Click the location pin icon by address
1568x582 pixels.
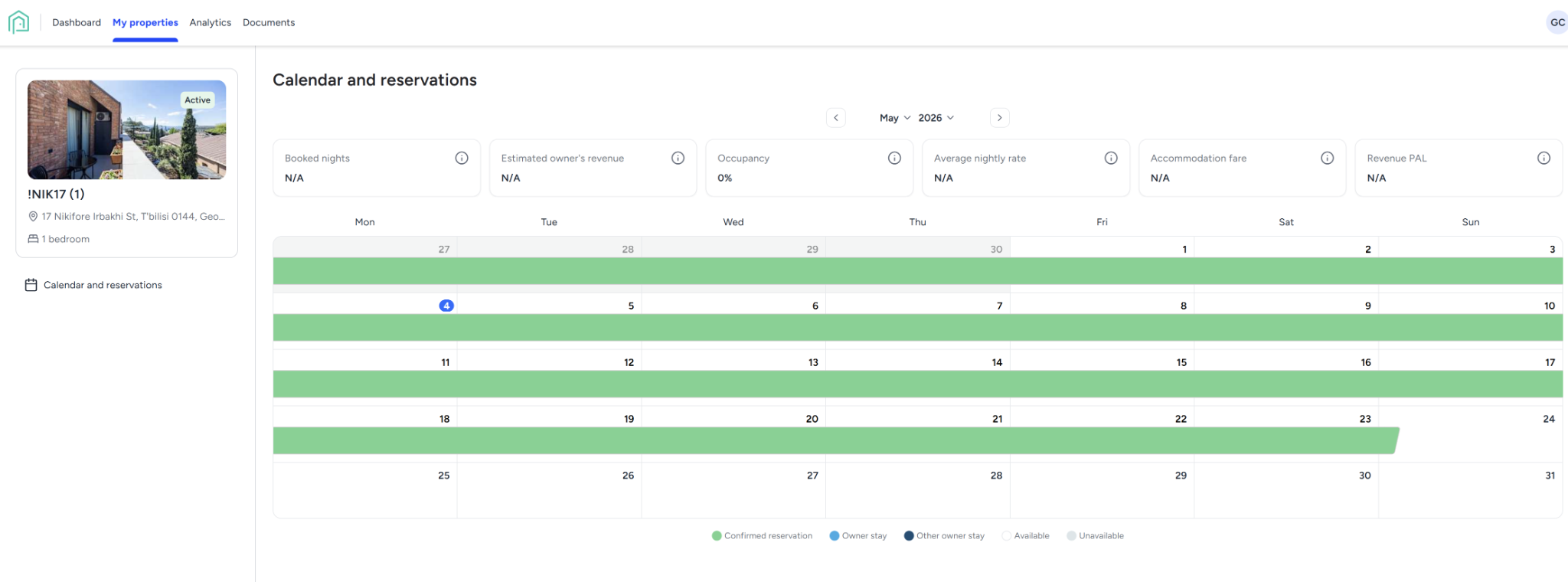click(x=33, y=217)
